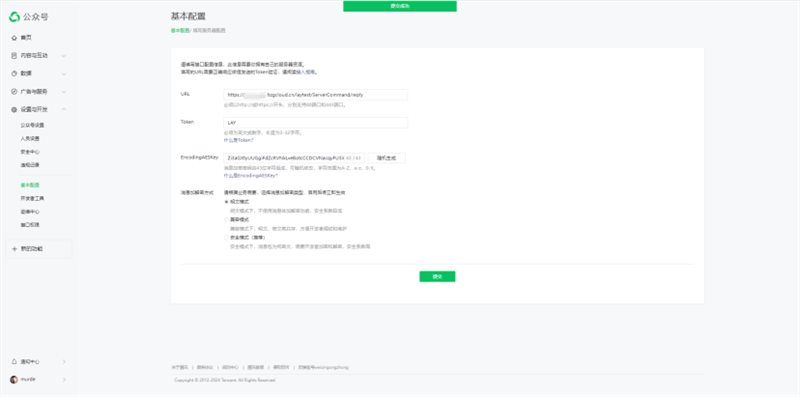
Task: Click the 广告与服务 checkmark circle icon
Action: [x=14, y=91]
